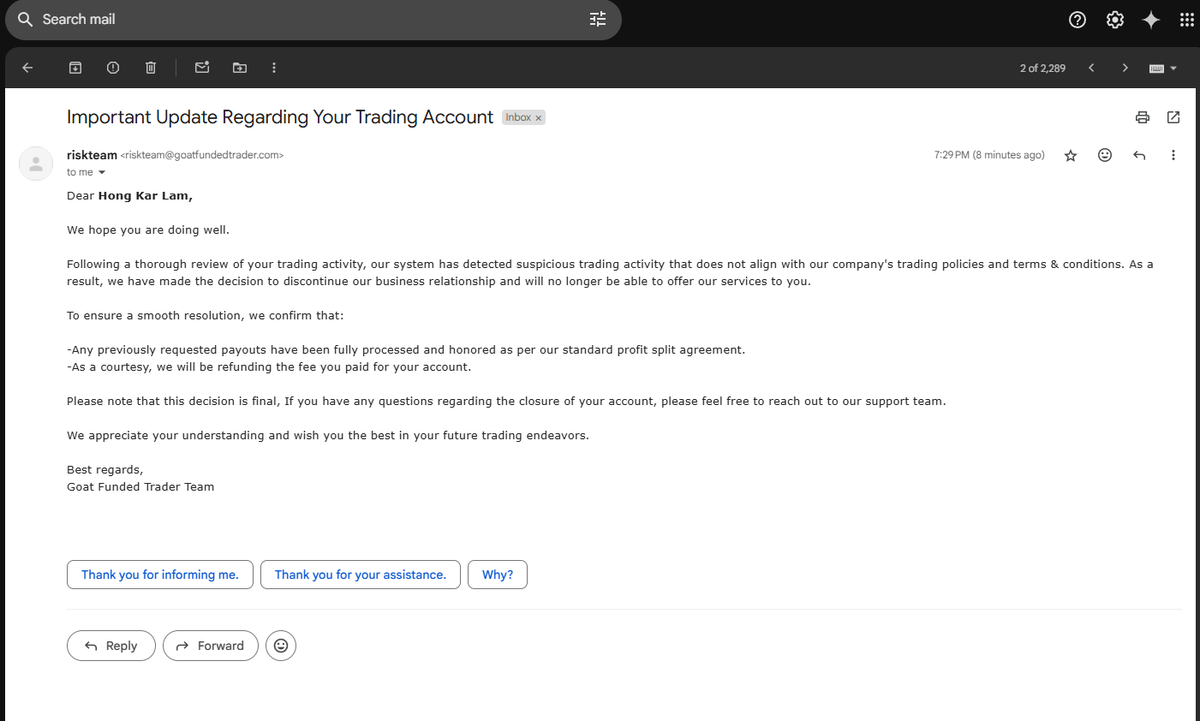Mark the email as unread
Screen dimensions: 1200x721
pos(202,68)
